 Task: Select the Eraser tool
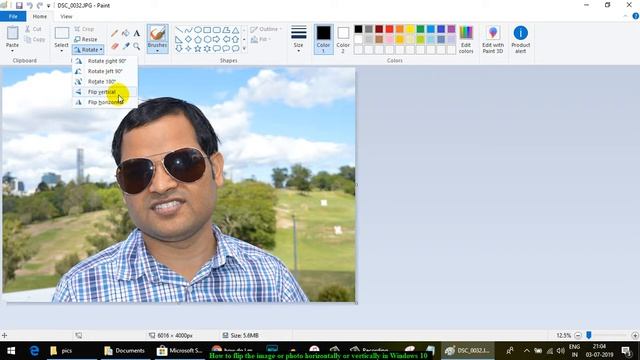(115, 46)
